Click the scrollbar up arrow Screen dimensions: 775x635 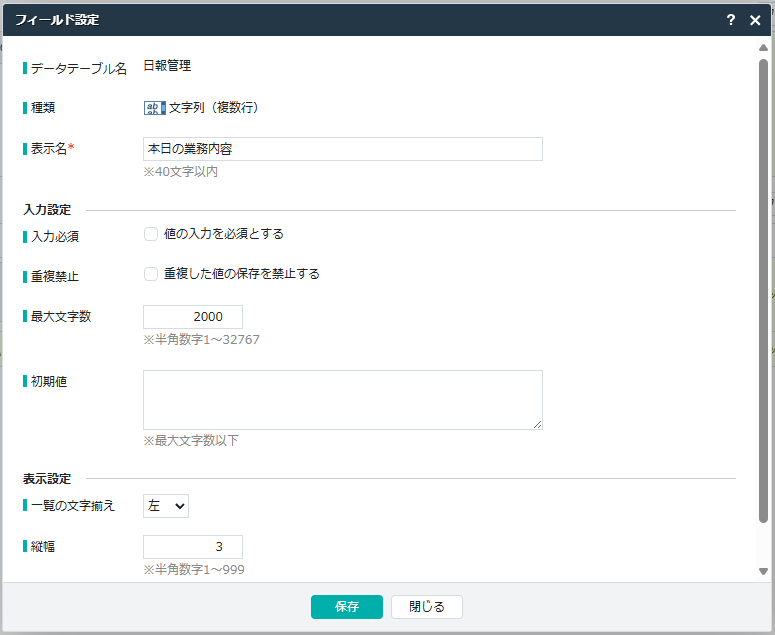763,48
